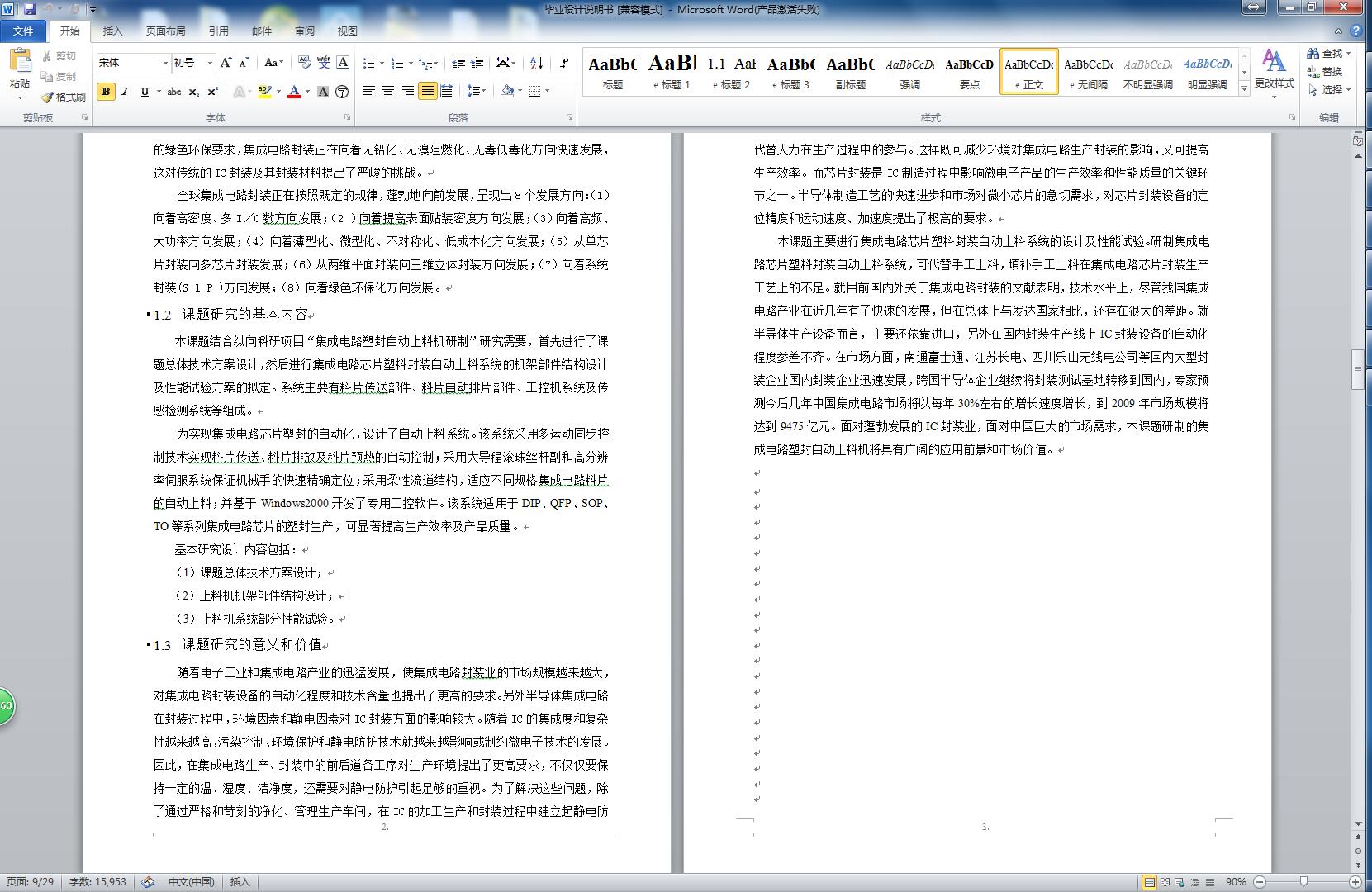
Task: Switch to Full Screen Reading view
Action: [1165, 882]
